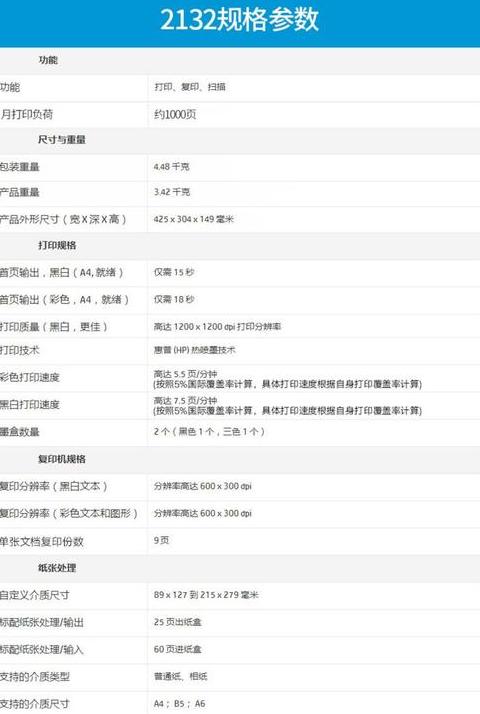Click the value '约1000页'

pyautogui.click(x=175, y=114)
